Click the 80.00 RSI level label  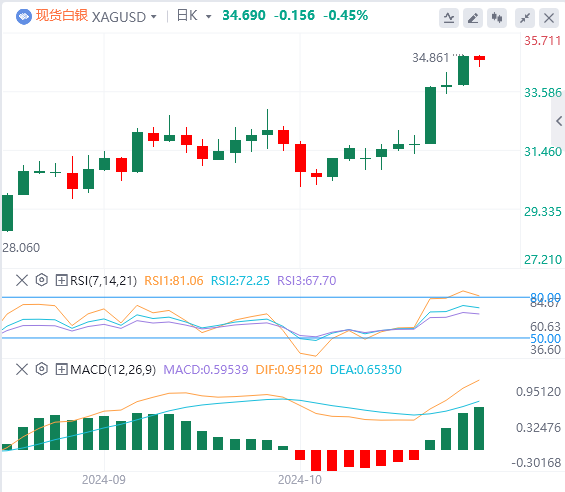(546, 297)
